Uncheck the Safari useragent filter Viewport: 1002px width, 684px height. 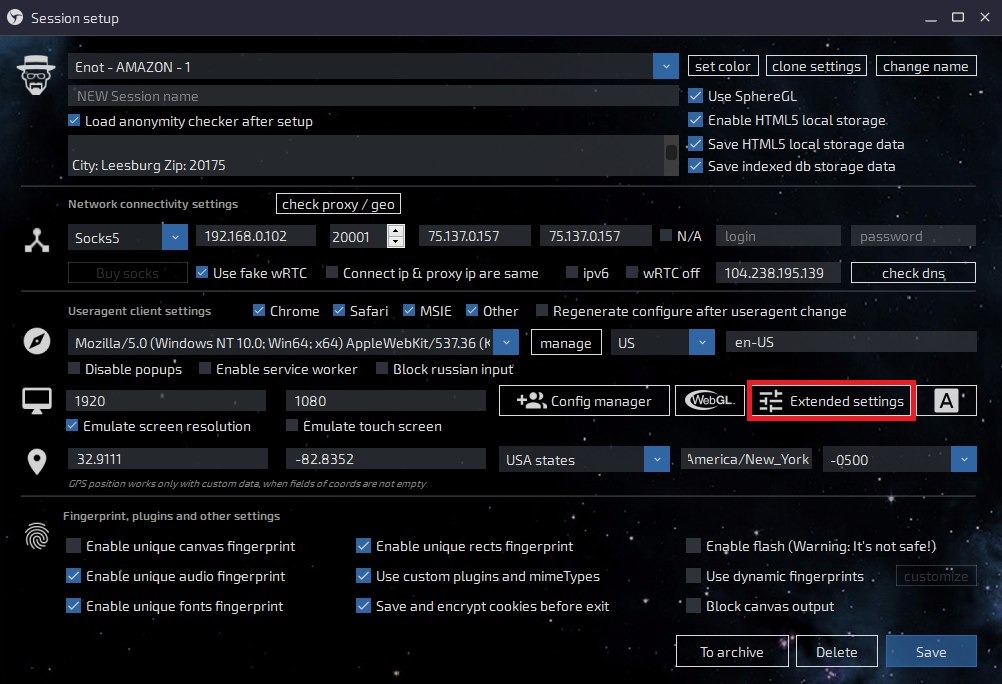tap(339, 310)
